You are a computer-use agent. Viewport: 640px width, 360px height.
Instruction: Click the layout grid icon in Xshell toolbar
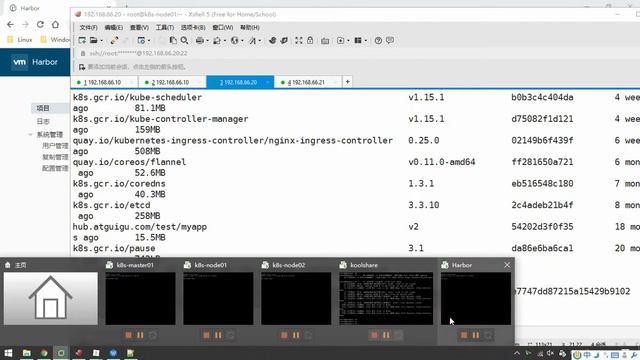click(358, 40)
